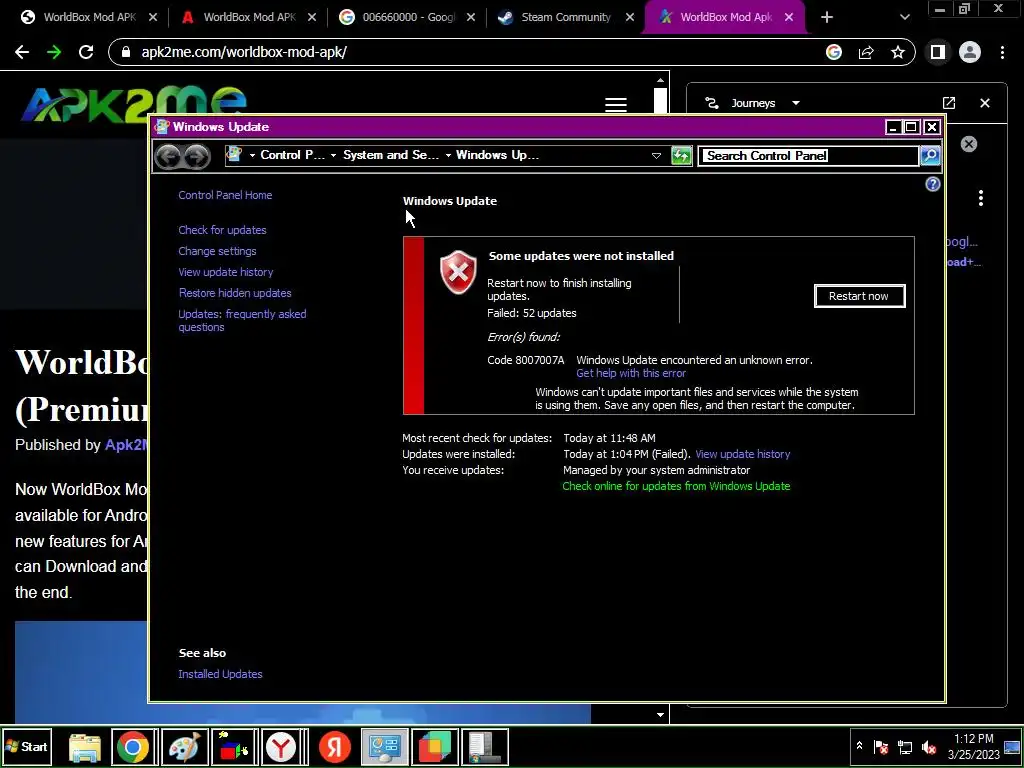
Task: Click the muted volume tray icon
Action: click(x=929, y=747)
